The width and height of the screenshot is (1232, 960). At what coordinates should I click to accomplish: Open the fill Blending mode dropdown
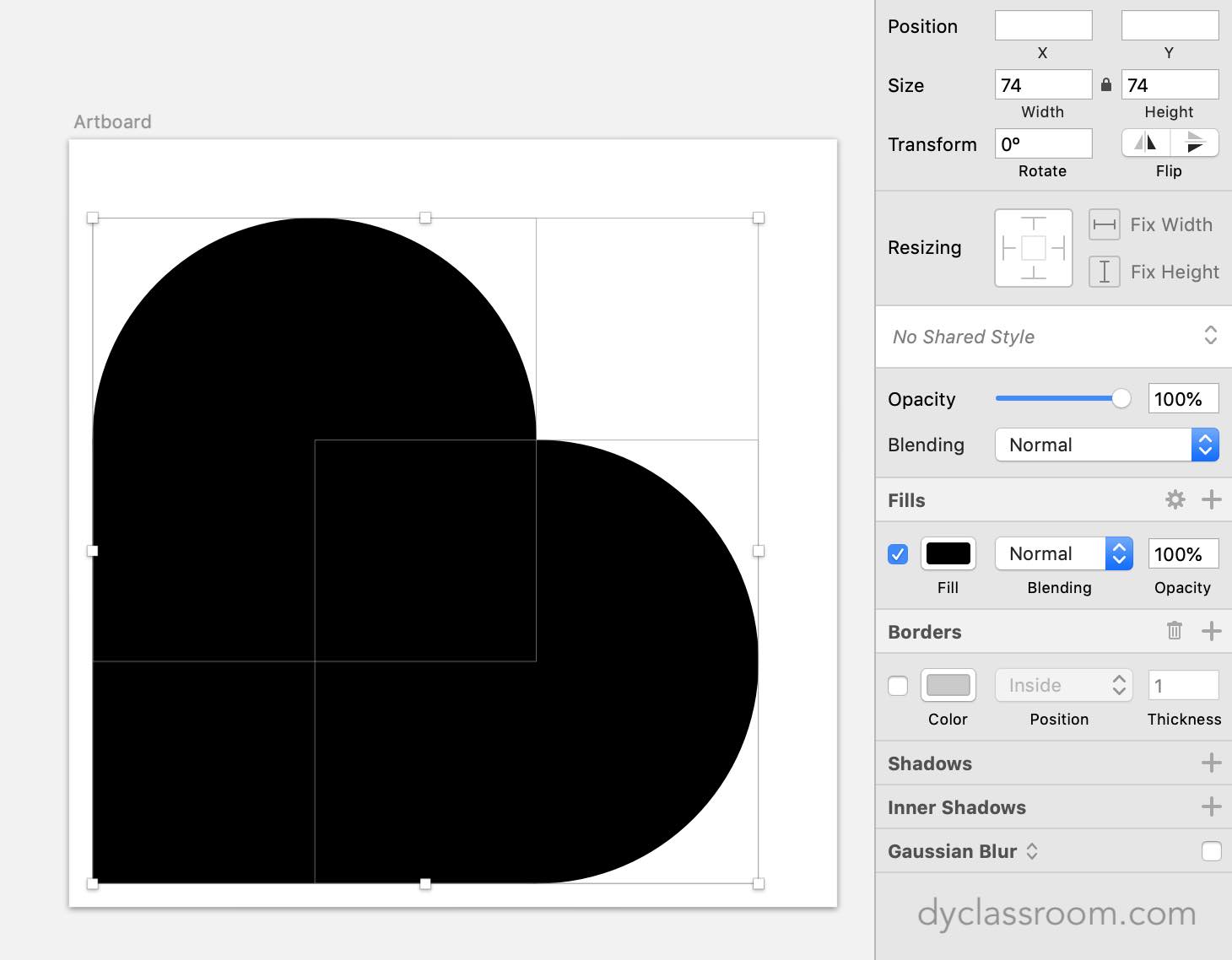[1063, 554]
